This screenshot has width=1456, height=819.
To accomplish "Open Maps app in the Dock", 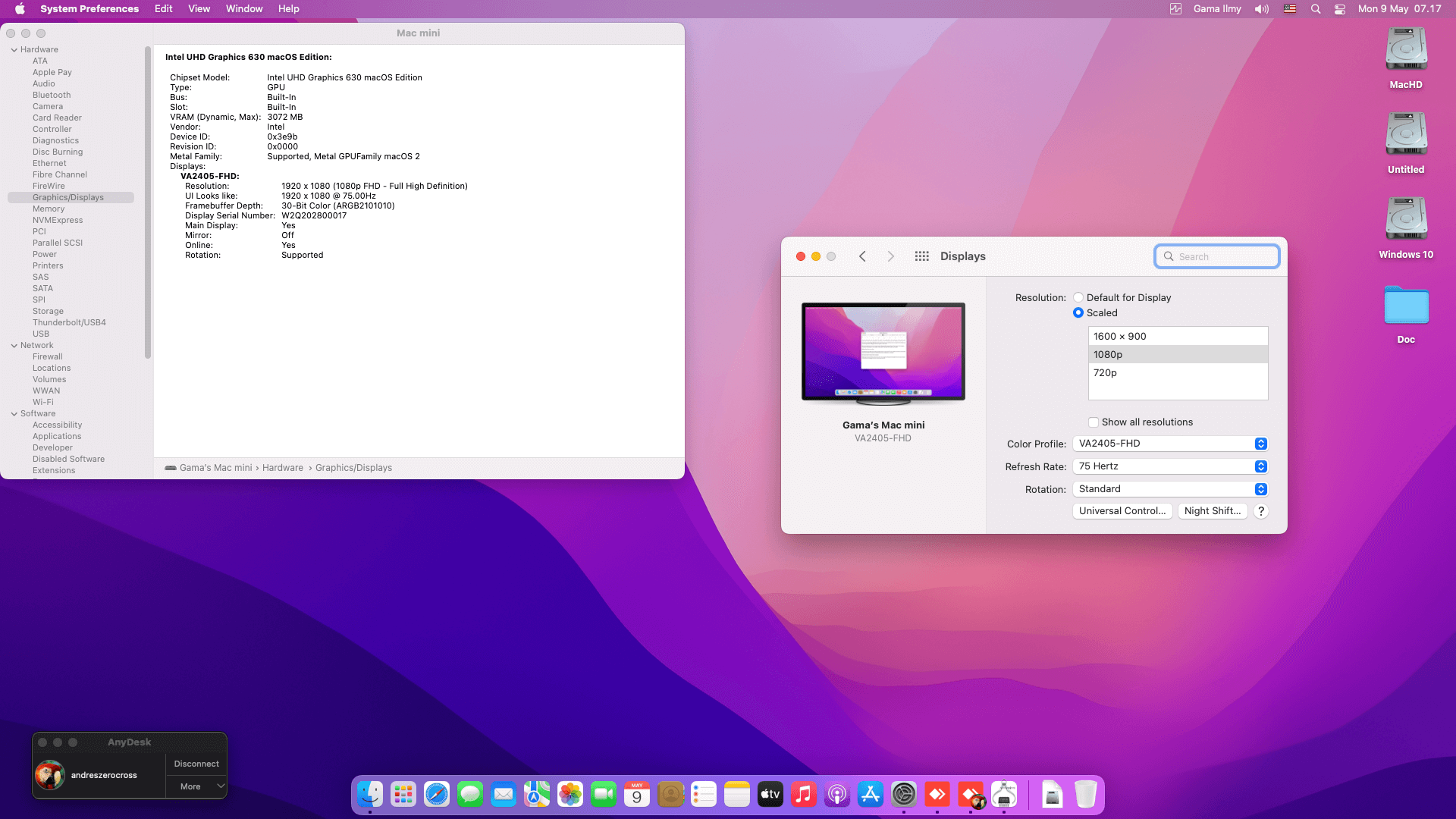I will [537, 794].
